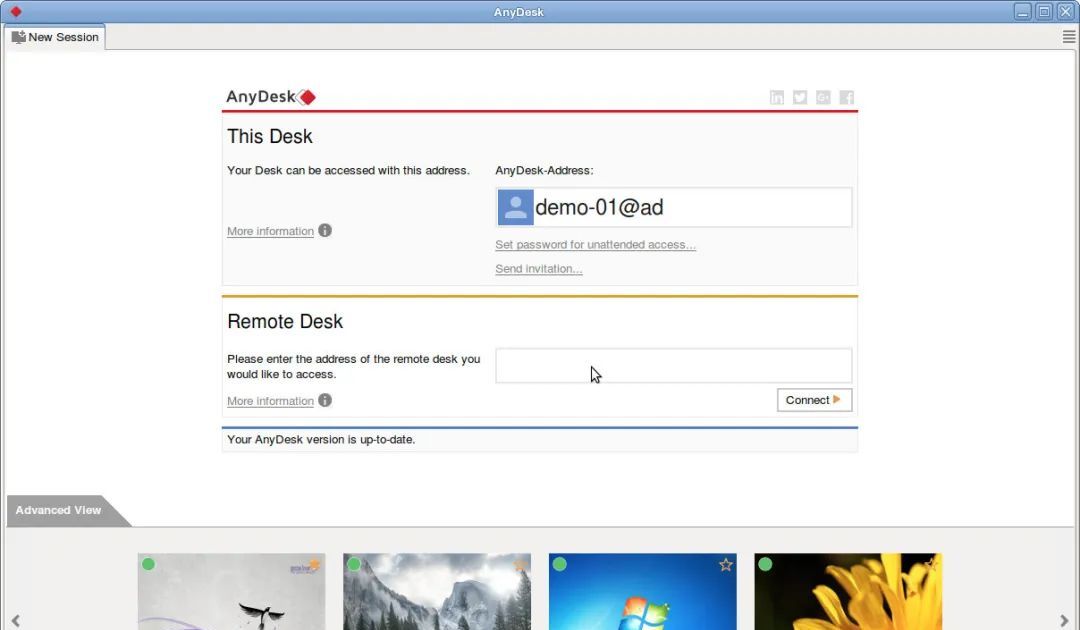
Task: Select the demo-01@ad address field
Action: [674, 207]
